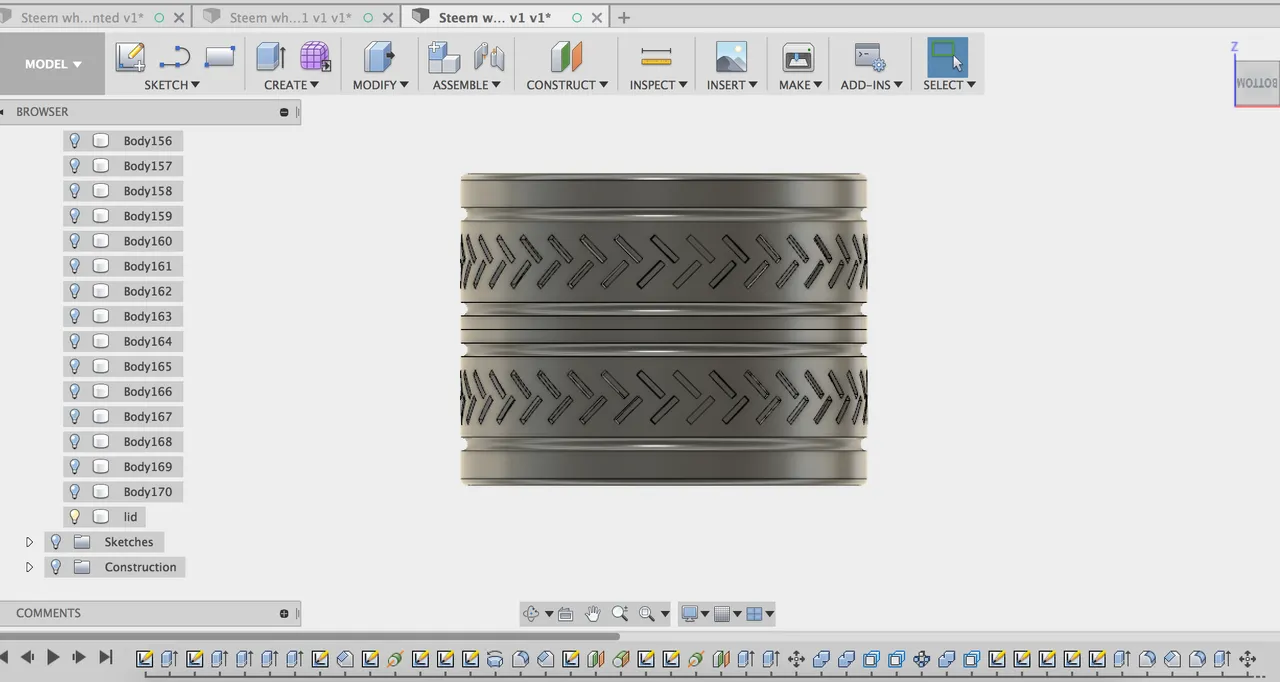The width and height of the screenshot is (1280, 682).
Task: Select Body165 in the browser tree
Action: (148, 366)
